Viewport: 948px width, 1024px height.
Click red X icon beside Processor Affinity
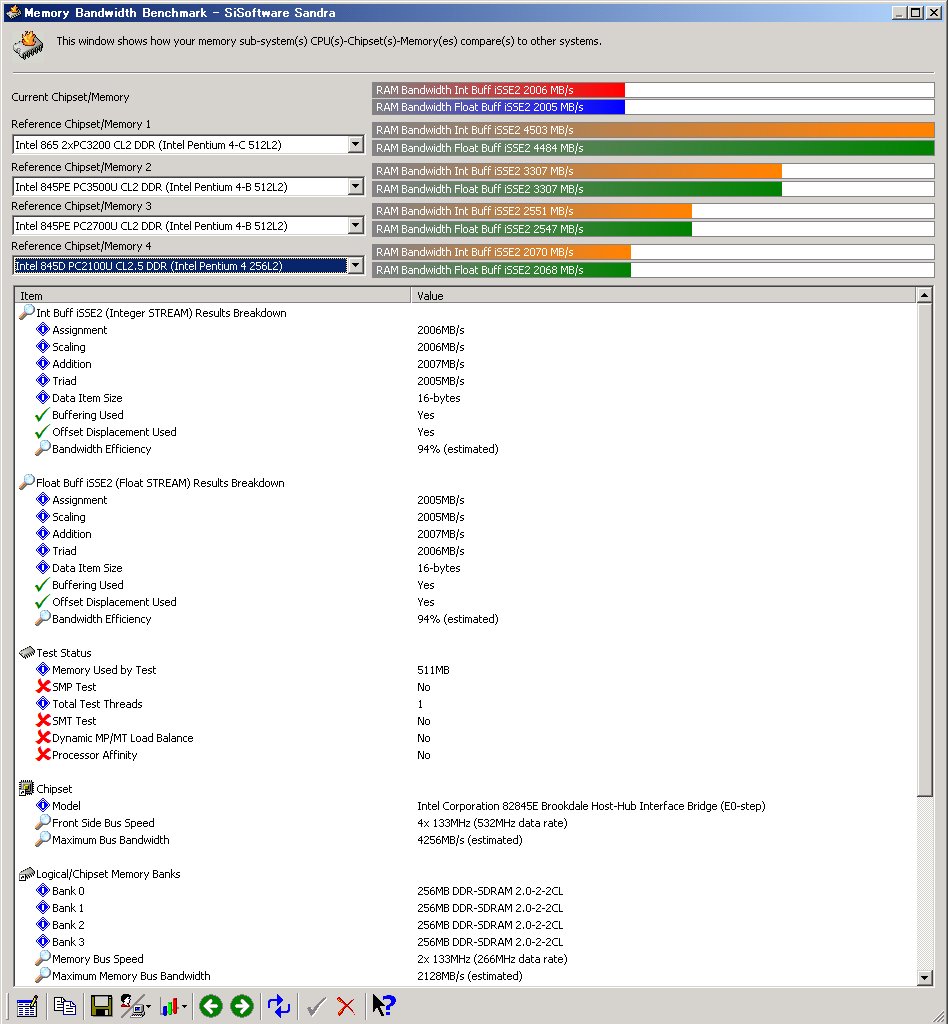point(43,754)
